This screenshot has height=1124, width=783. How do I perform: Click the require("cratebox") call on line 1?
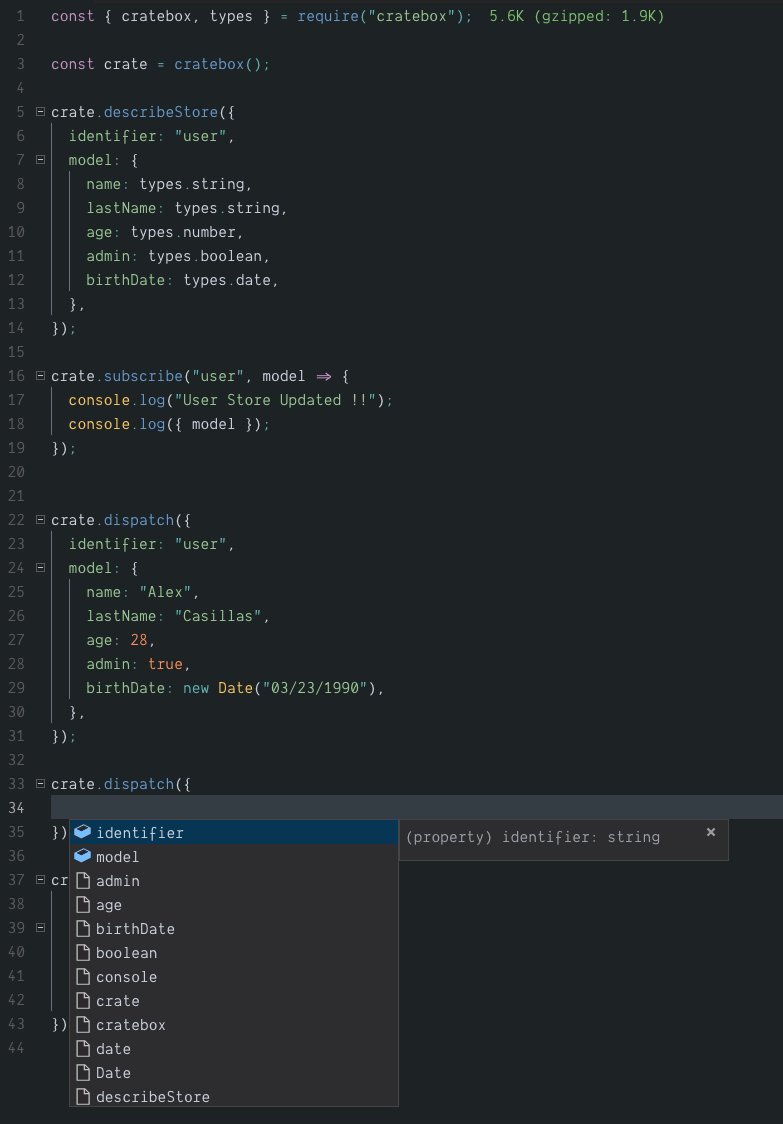(x=380, y=16)
